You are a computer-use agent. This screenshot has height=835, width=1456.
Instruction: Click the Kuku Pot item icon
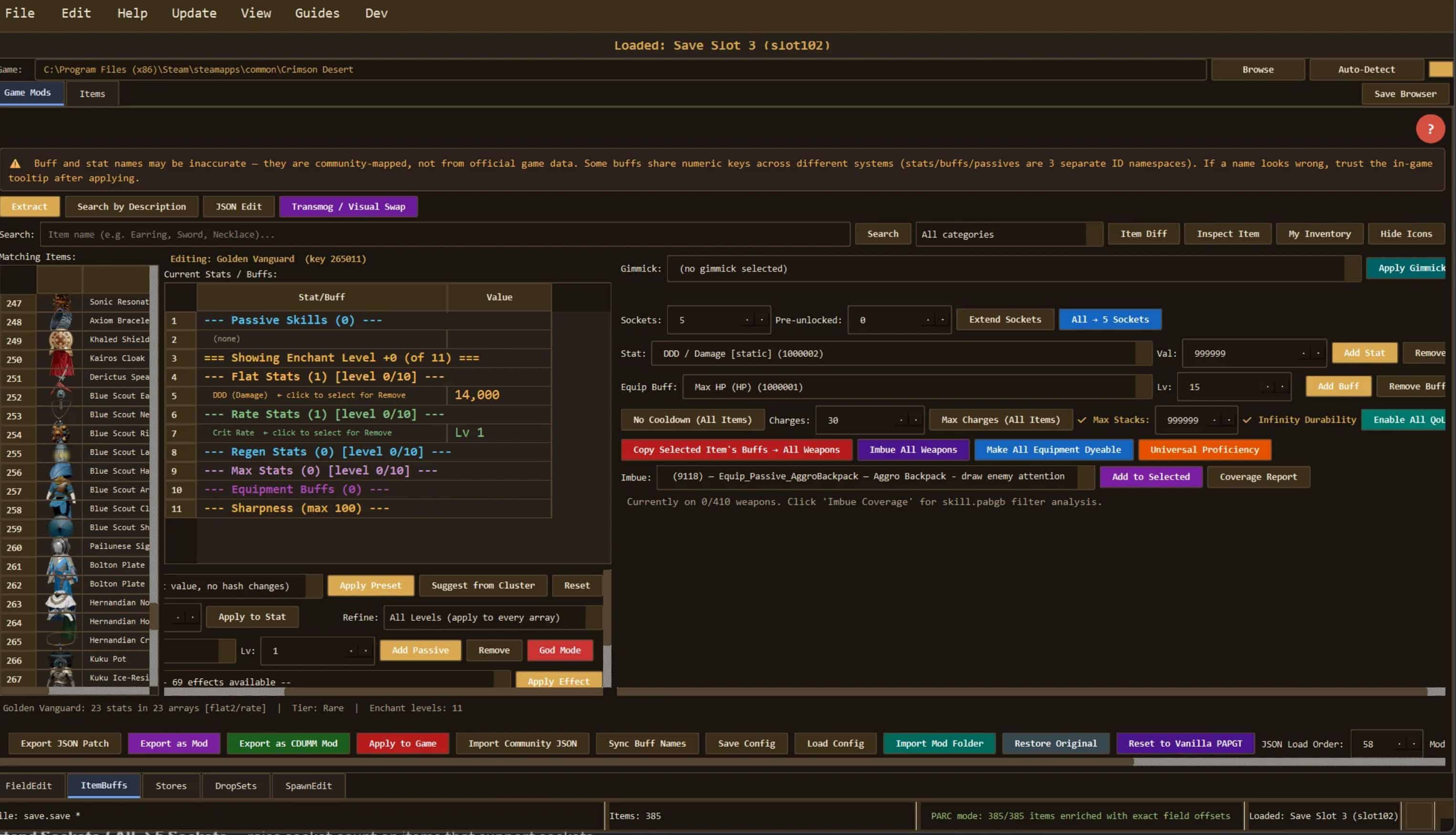tap(60, 660)
